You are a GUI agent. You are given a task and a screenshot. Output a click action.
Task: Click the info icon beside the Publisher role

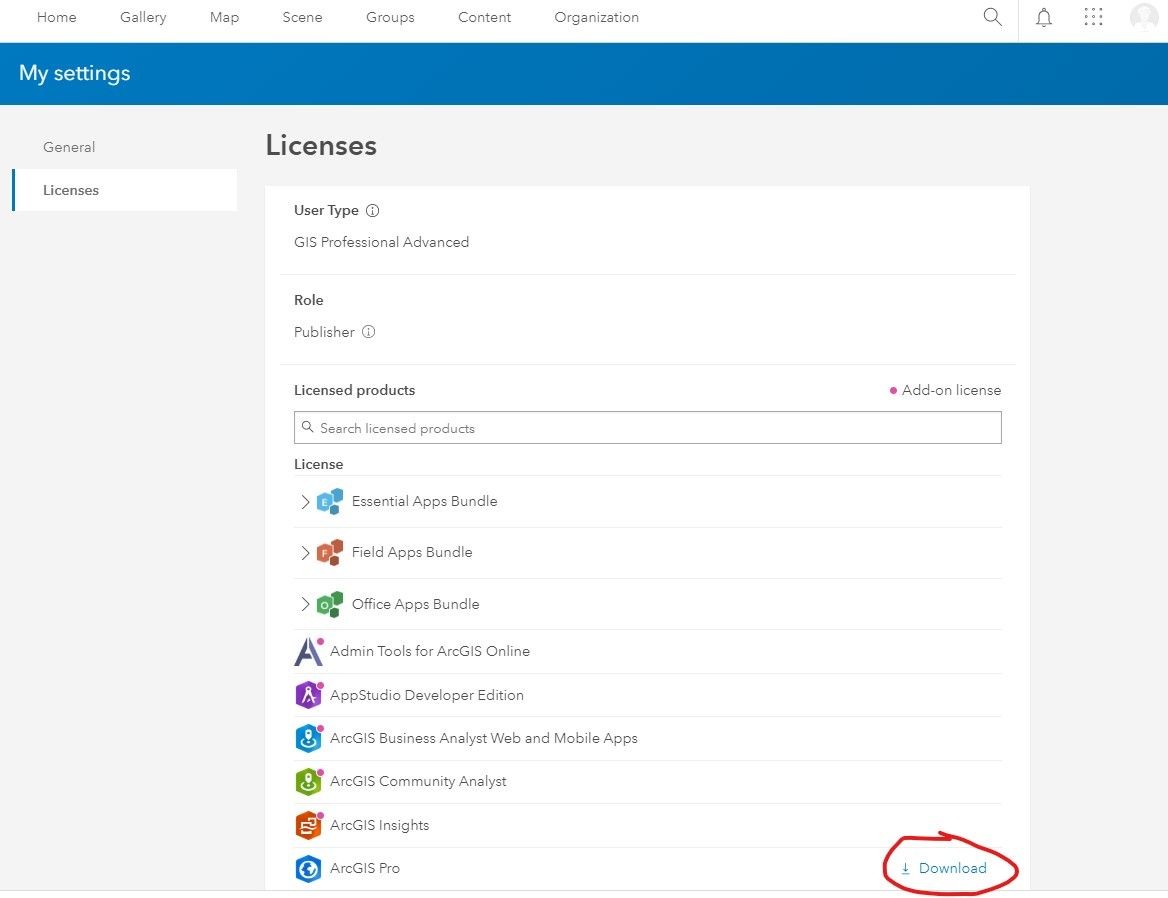[x=369, y=332]
